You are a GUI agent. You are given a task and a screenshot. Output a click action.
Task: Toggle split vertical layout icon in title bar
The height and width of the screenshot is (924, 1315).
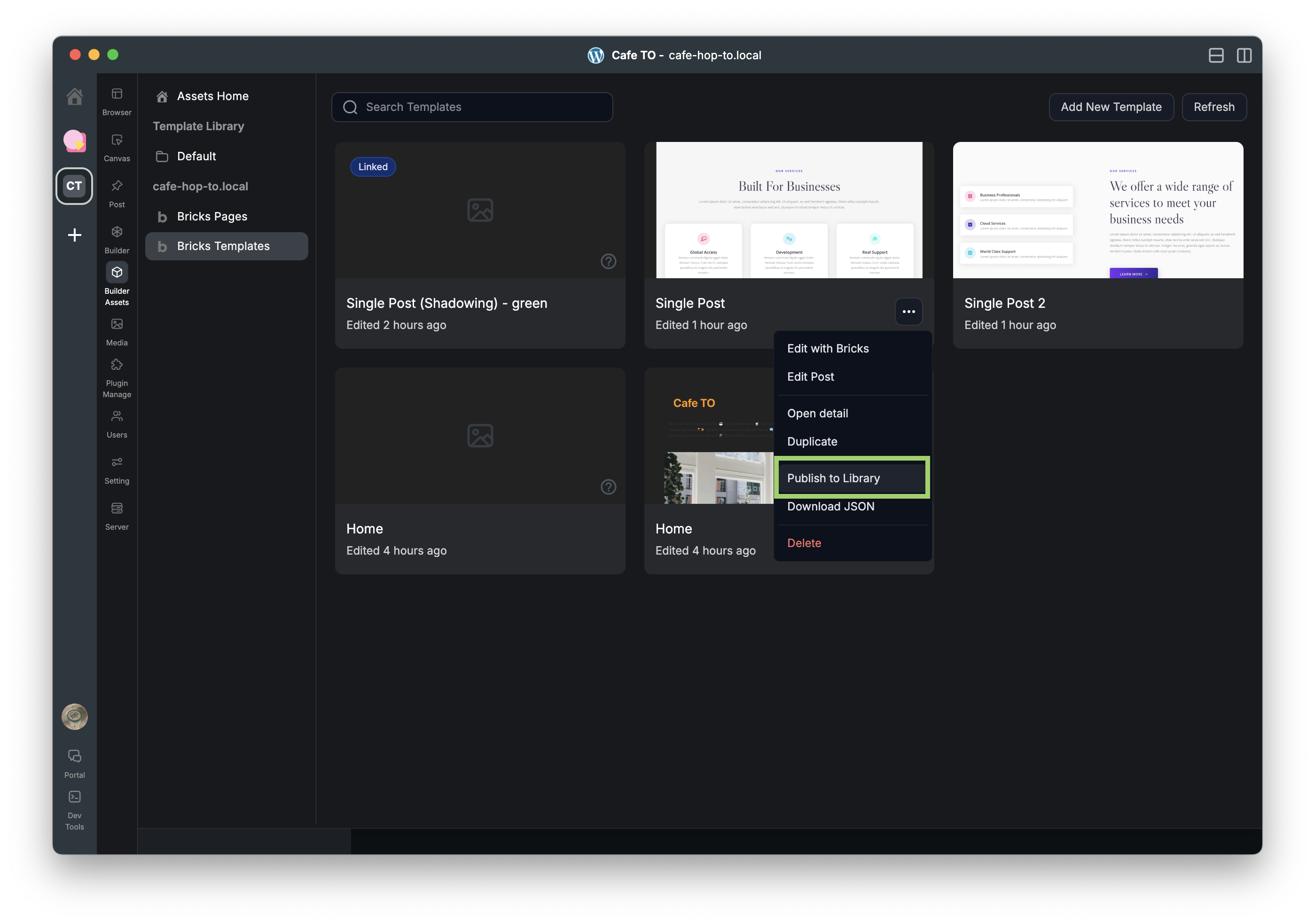coord(1244,55)
